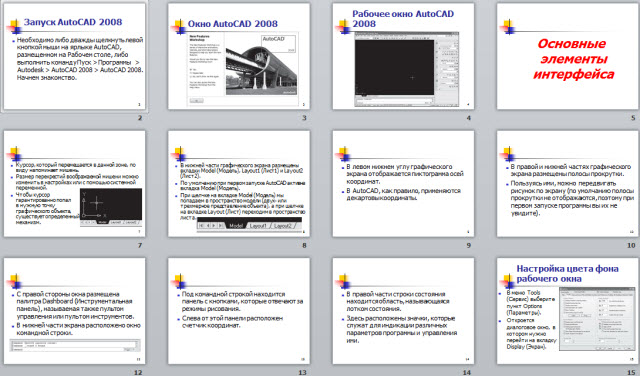The width and height of the screenshot is (640, 376).
Task: Select slide 4 'Рабочее окно AutoCAD 2008' thumbnail
Action: 403,56
